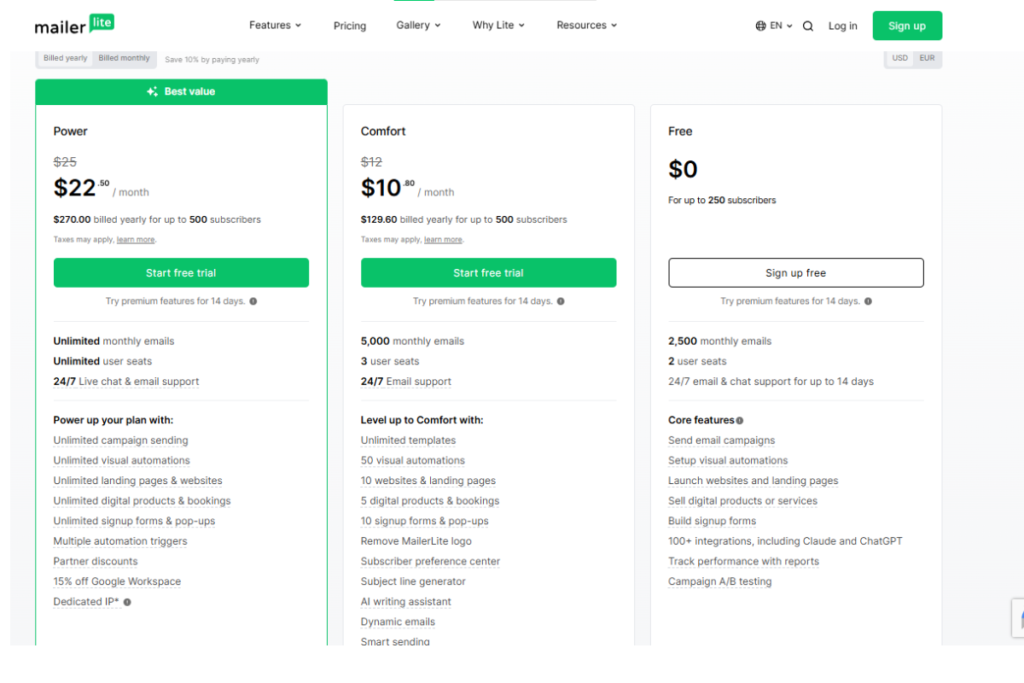
Task: Click info icon beside Power trial note
Action: tap(253, 301)
